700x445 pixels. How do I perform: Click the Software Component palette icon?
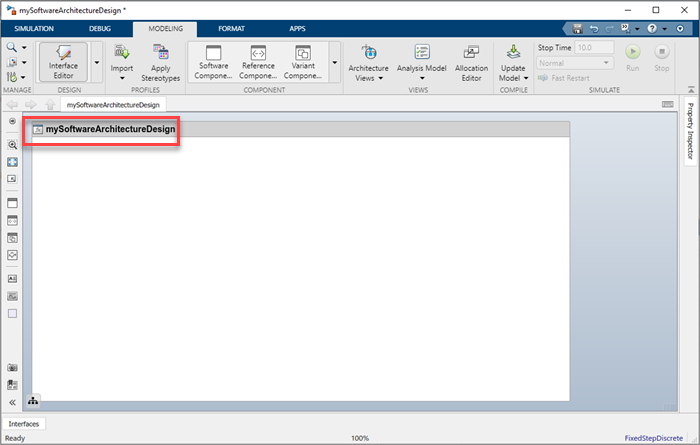[x=12, y=203]
